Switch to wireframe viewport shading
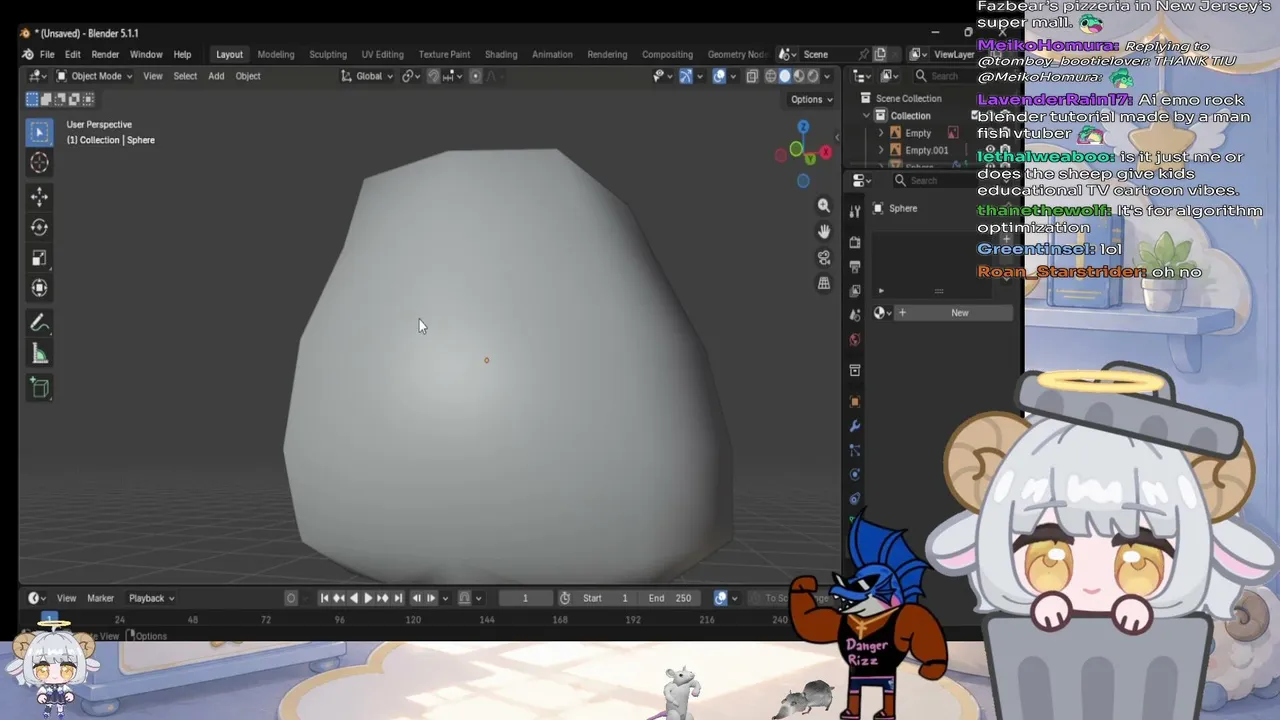Viewport: 1280px width, 720px height. (x=771, y=76)
